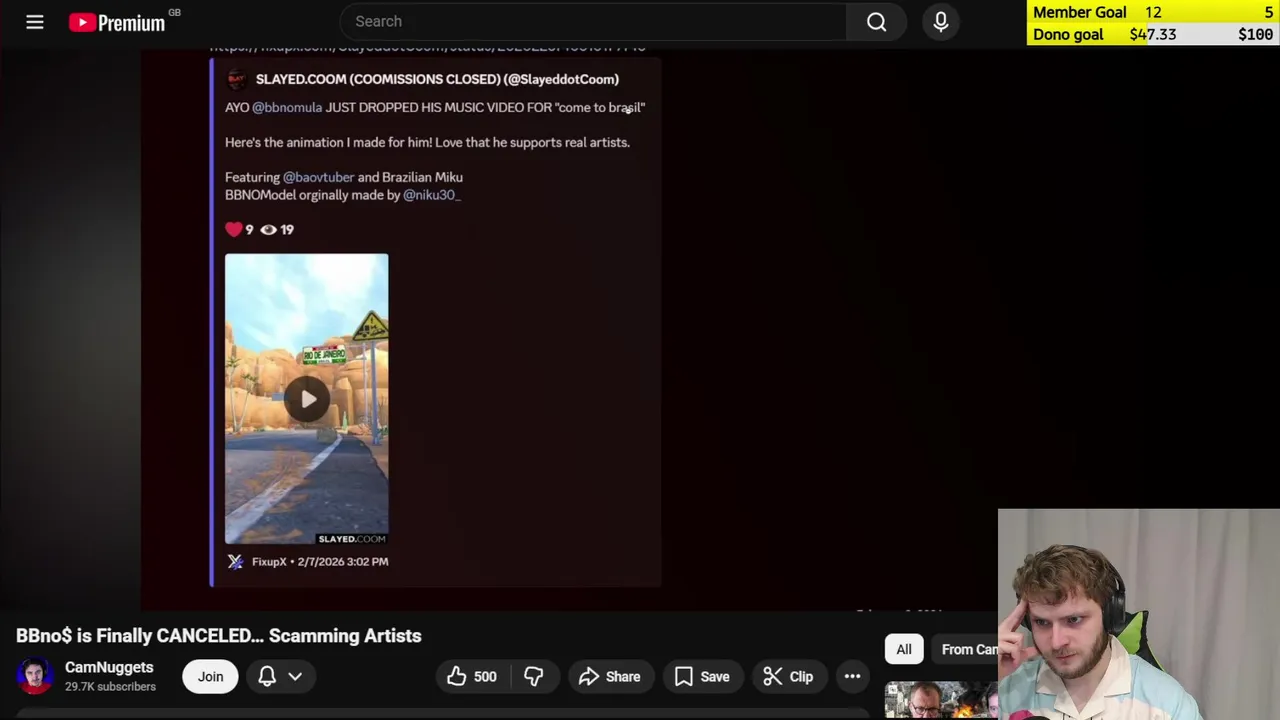Open more actions three-dot menu
This screenshot has height=720, width=1280.
(x=852, y=677)
